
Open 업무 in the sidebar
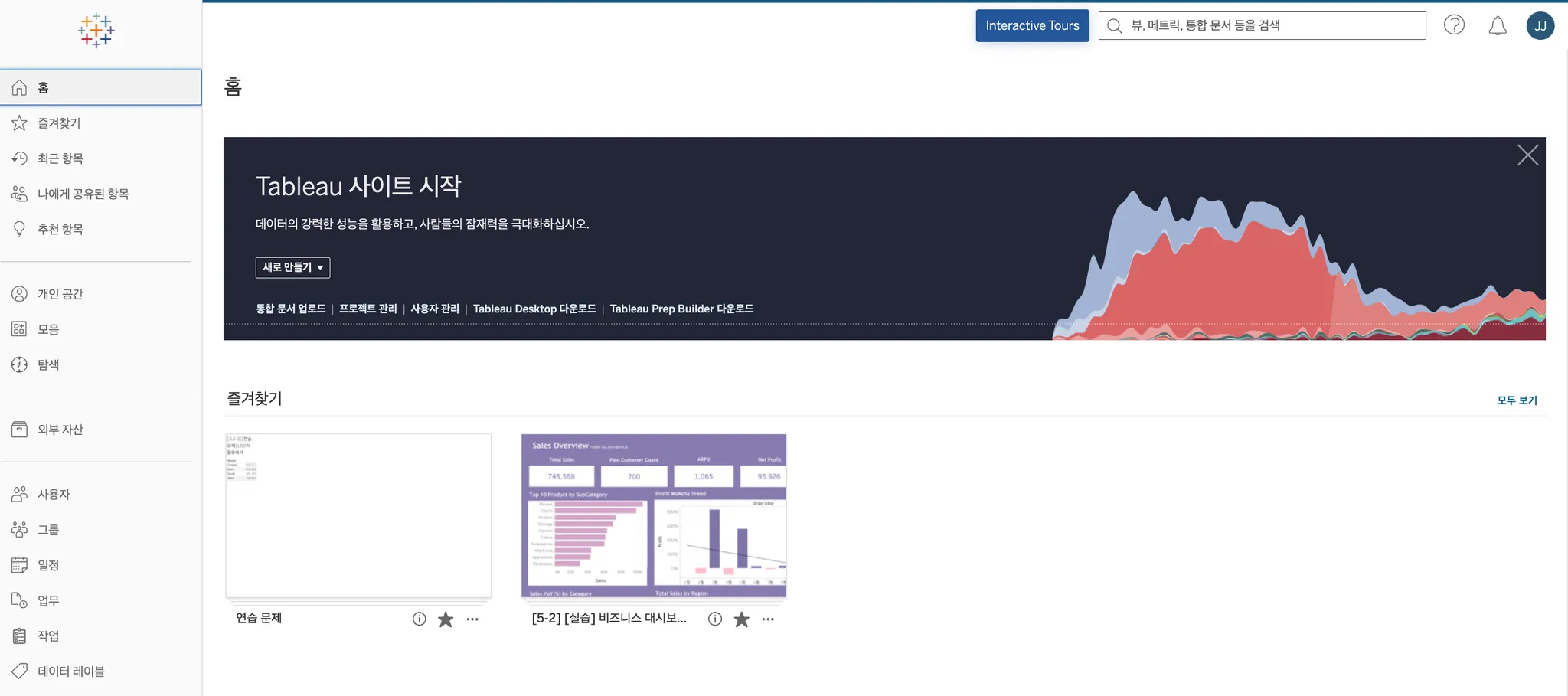pyautogui.click(x=101, y=600)
